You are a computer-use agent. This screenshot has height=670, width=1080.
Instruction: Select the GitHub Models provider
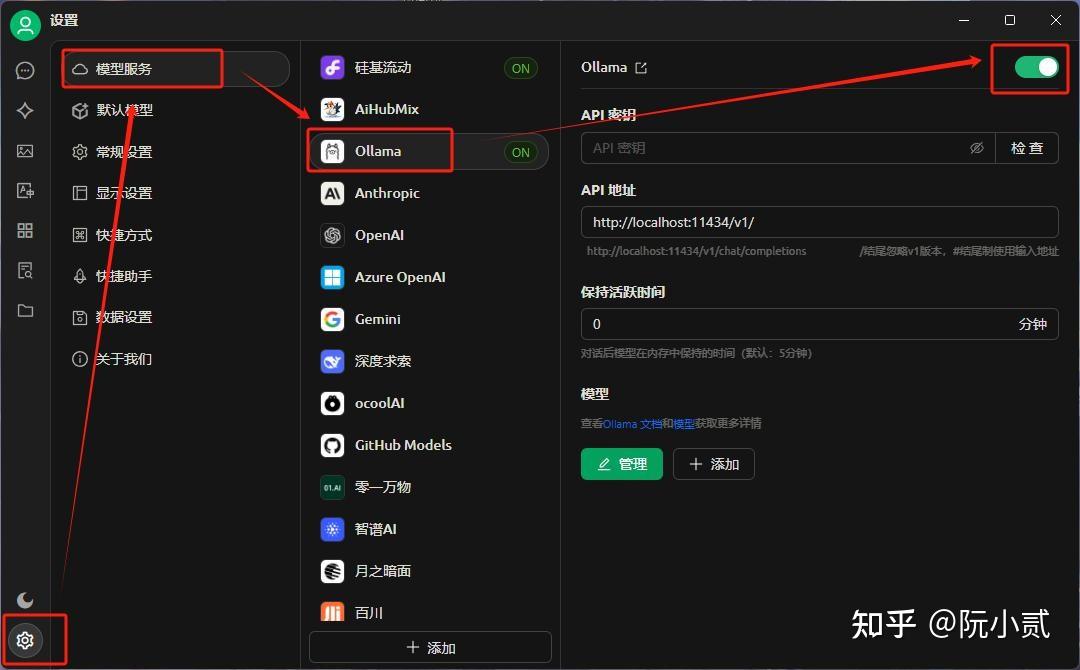point(429,446)
